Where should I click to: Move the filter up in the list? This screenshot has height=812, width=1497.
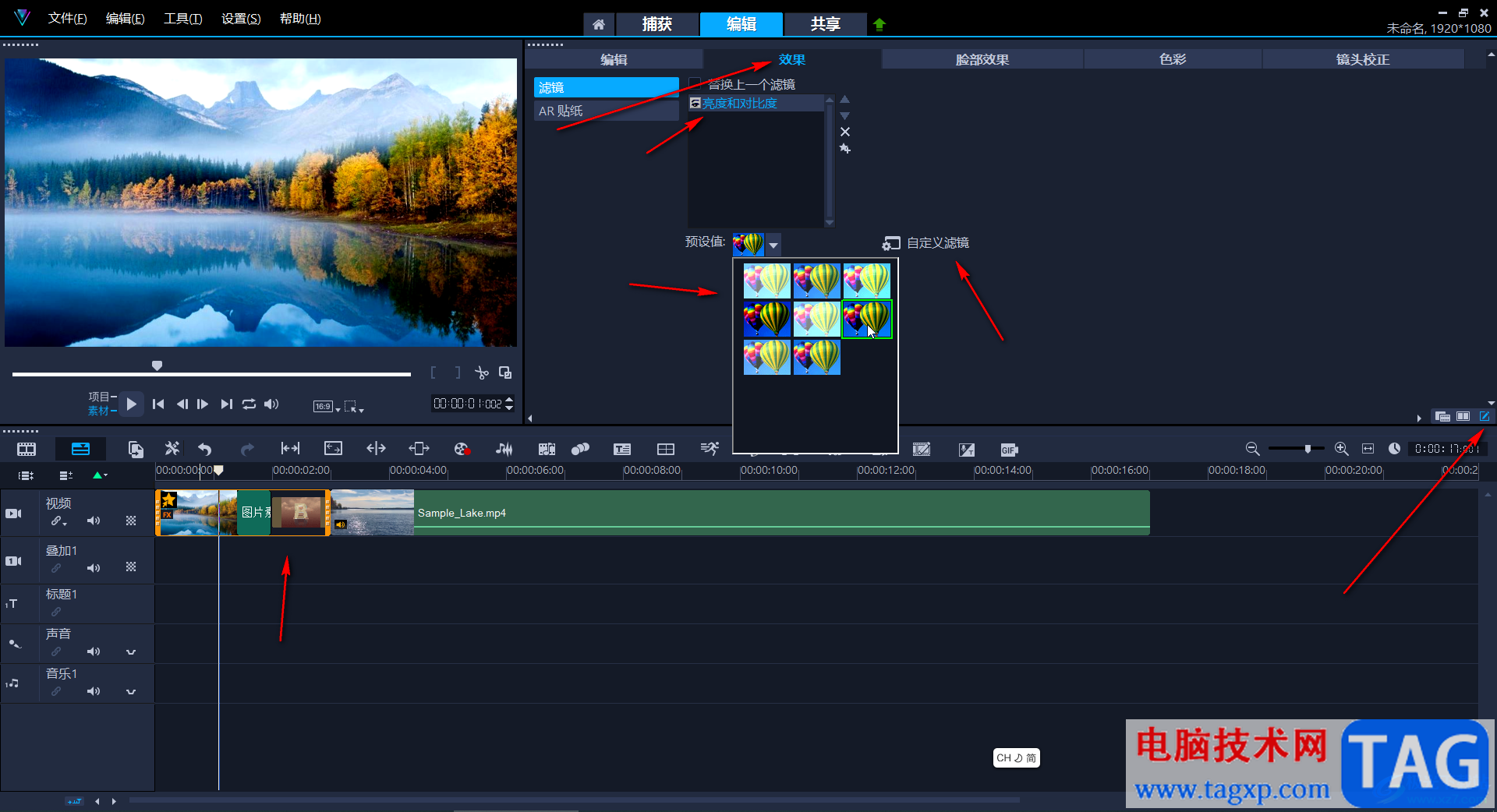(x=844, y=100)
